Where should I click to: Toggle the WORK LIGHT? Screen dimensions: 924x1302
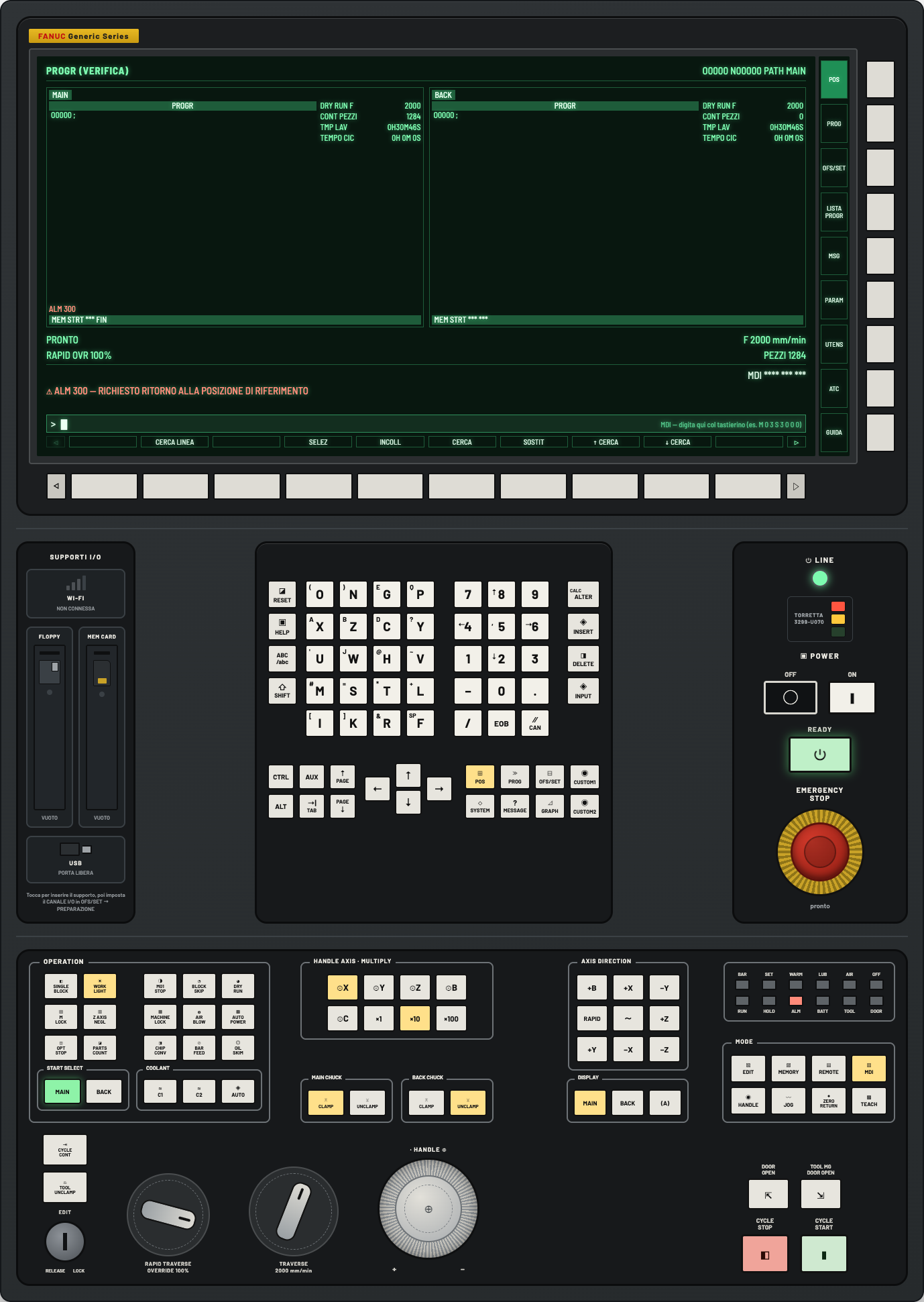(100, 987)
